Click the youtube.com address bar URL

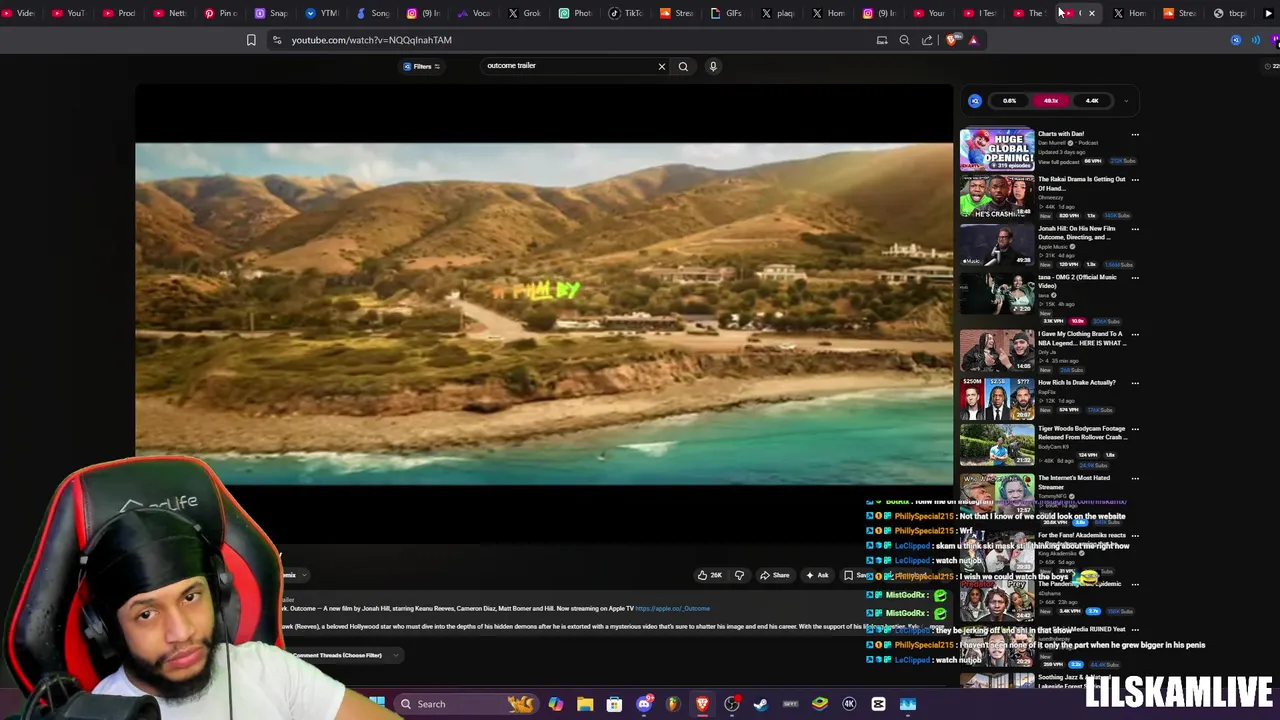tap(372, 40)
